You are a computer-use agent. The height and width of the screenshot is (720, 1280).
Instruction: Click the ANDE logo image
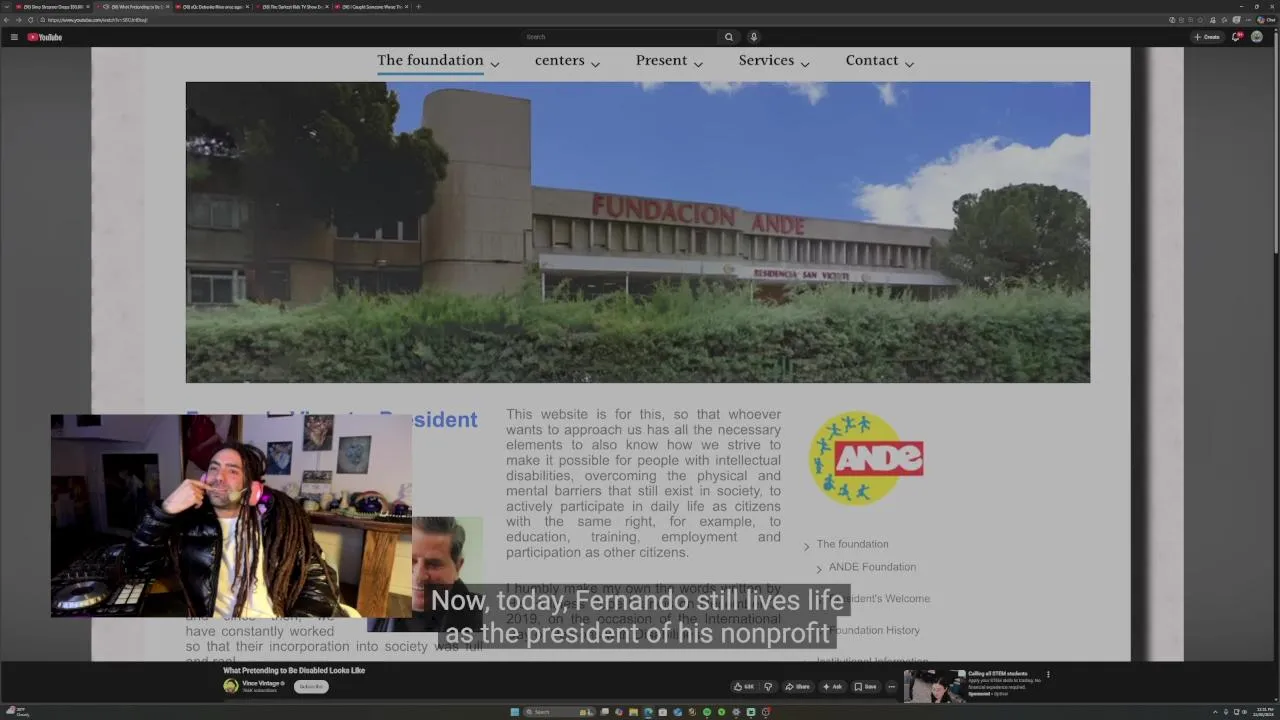[866, 458]
